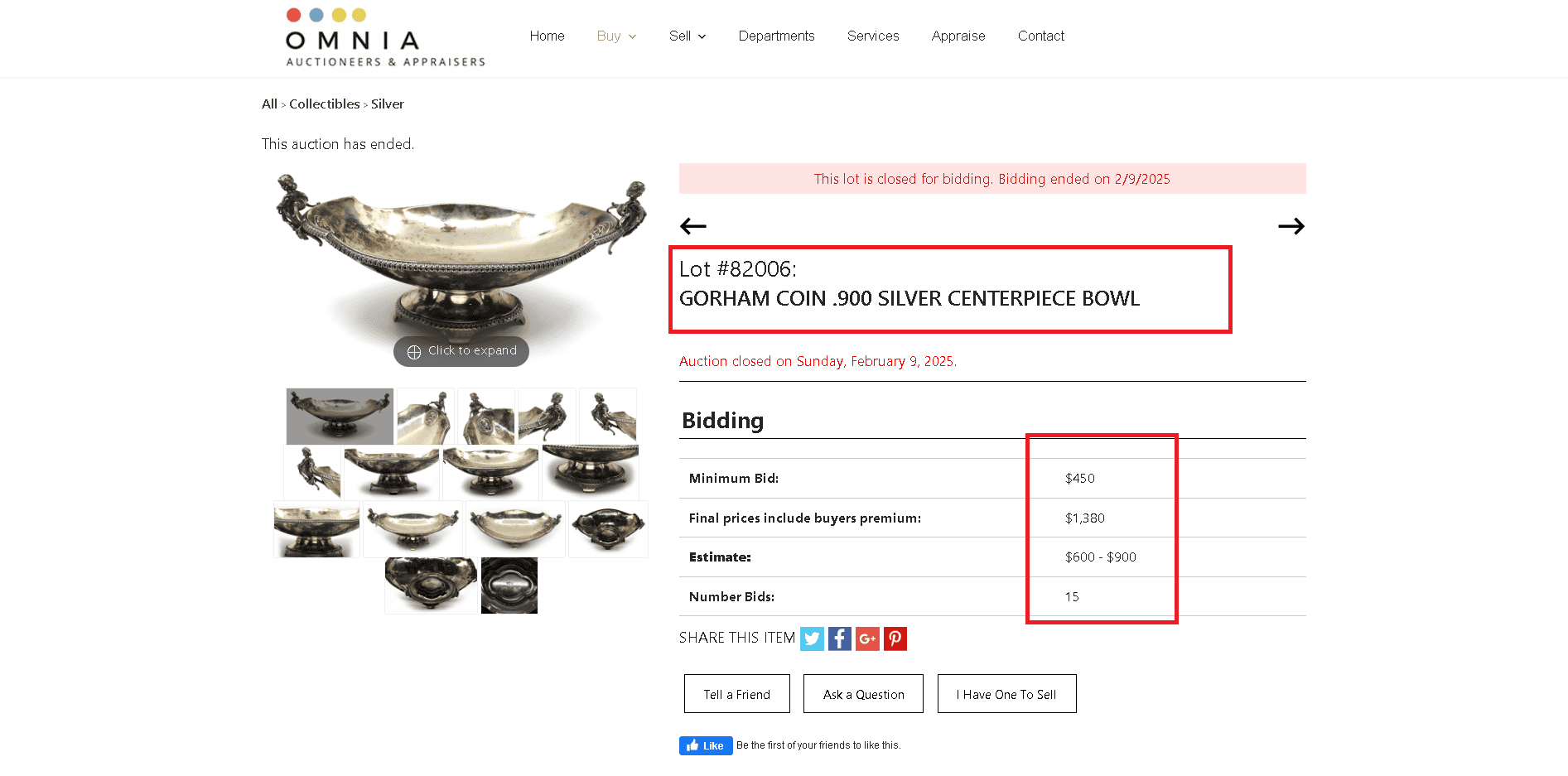Open the expand icon on the main photo
Image resolution: width=1568 pixels, height=776 pixels.
[413, 351]
